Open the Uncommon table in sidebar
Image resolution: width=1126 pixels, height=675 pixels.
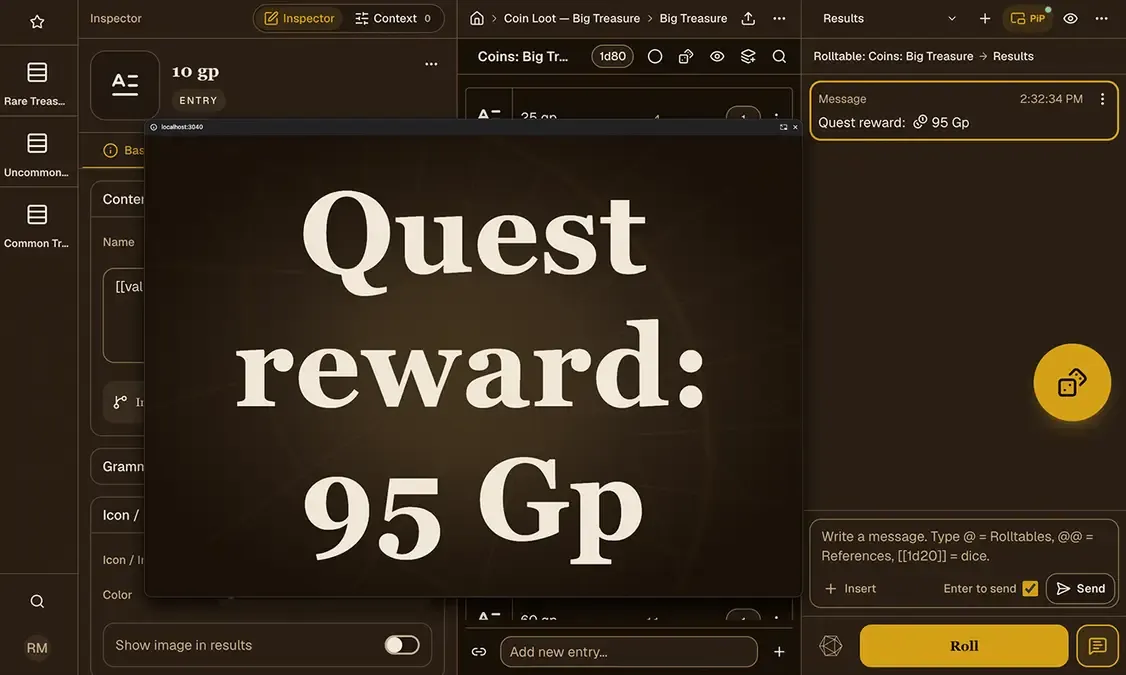click(37, 154)
